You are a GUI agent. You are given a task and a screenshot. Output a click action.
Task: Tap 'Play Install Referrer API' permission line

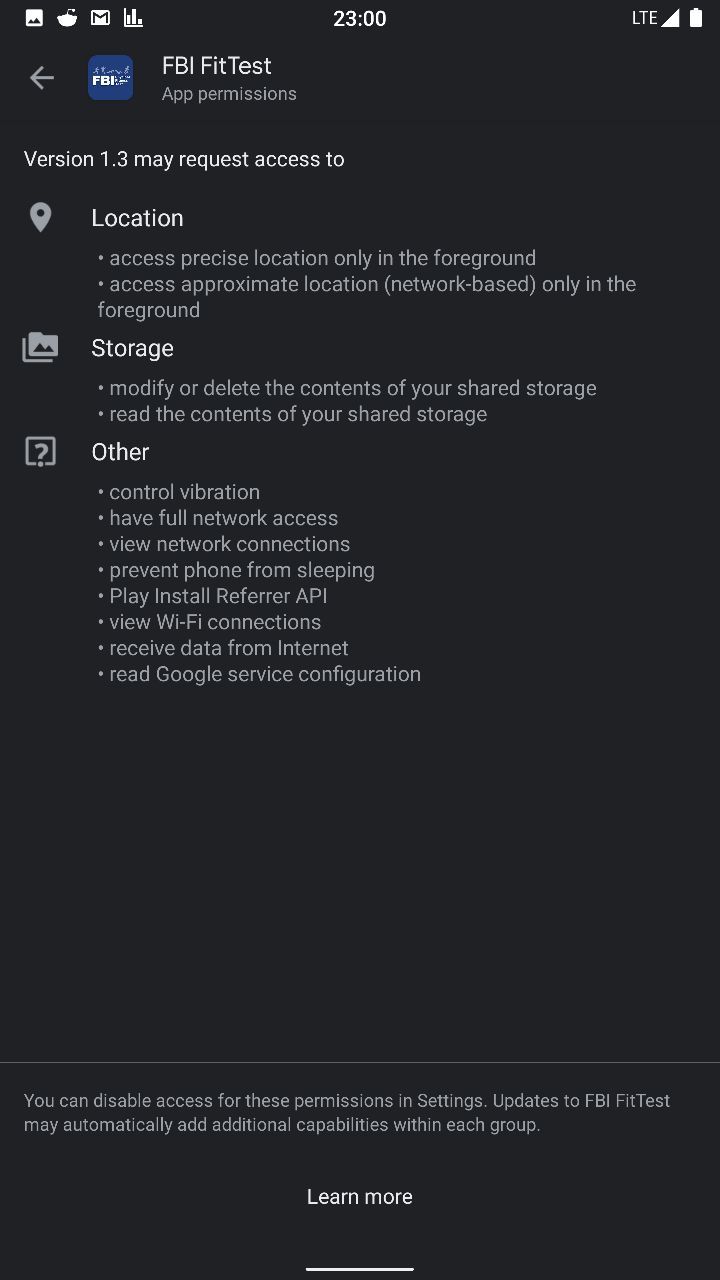point(212,596)
